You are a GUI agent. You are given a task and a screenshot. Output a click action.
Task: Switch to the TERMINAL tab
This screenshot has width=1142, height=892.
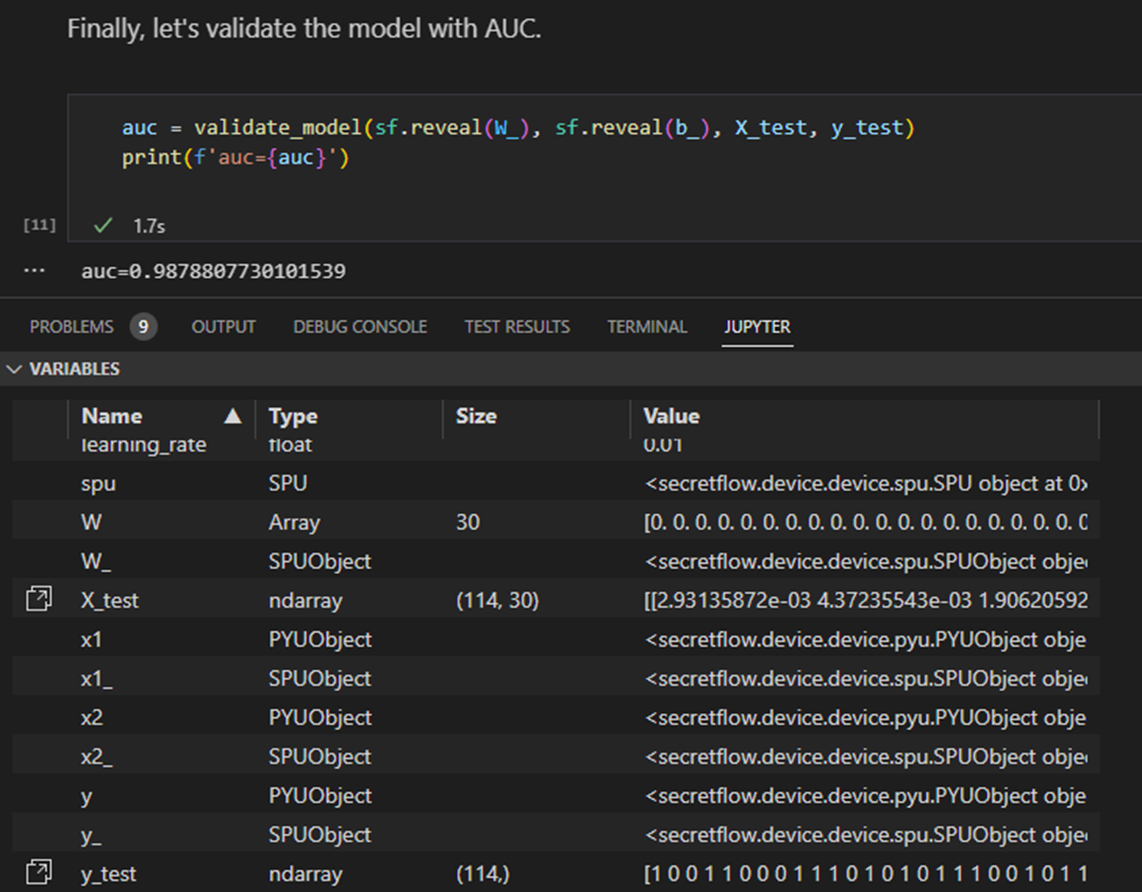[647, 326]
